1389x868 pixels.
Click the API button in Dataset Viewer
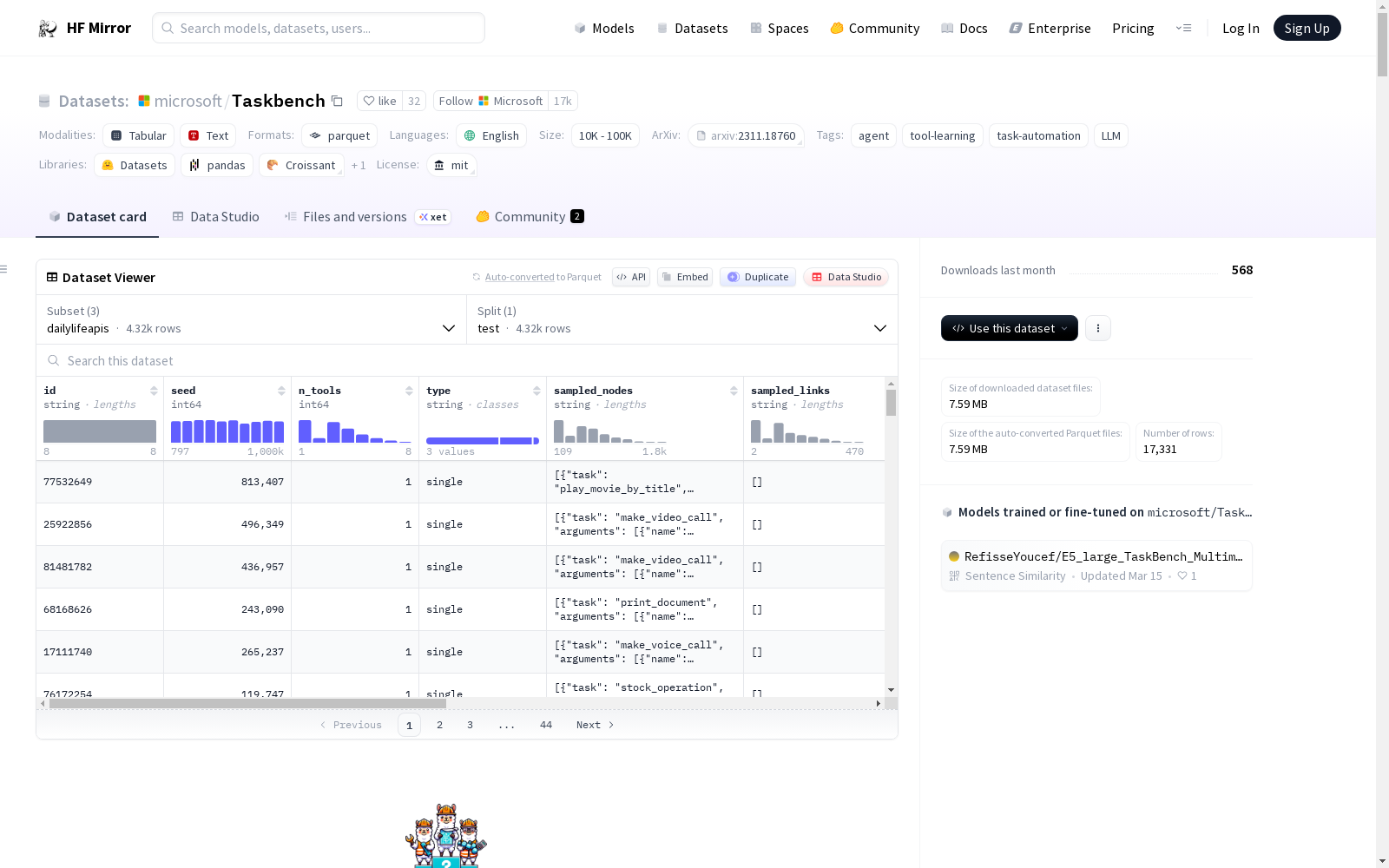tap(631, 277)
